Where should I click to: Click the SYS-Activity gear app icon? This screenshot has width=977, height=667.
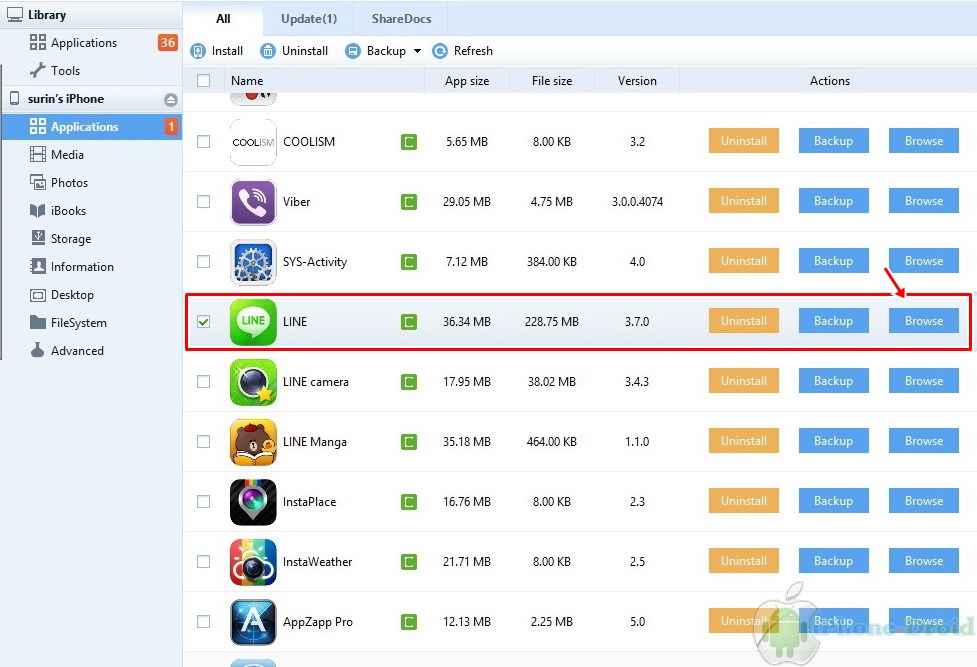(253, 262)
